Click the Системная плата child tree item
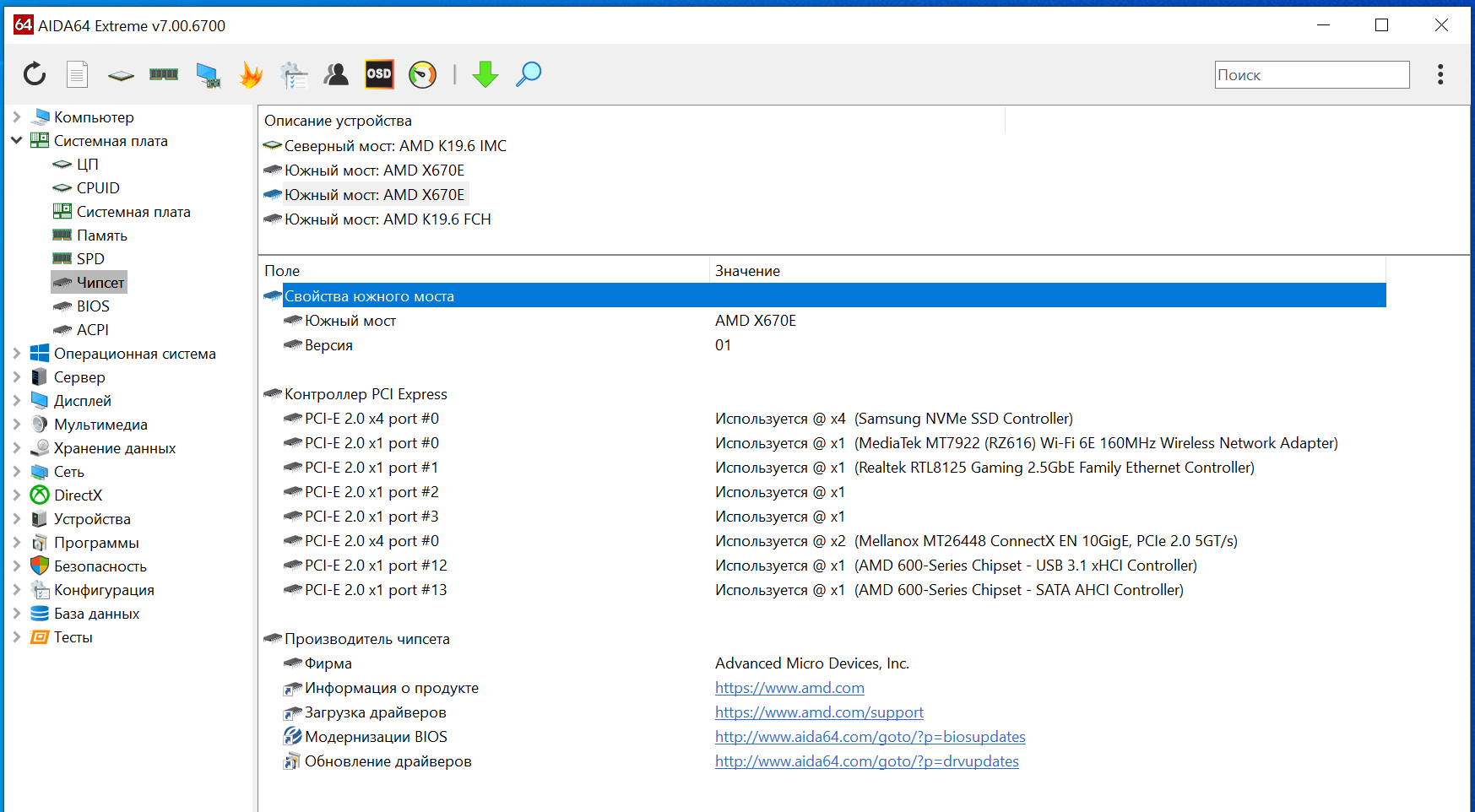The image size is (1475, 812). pos(133,211)
